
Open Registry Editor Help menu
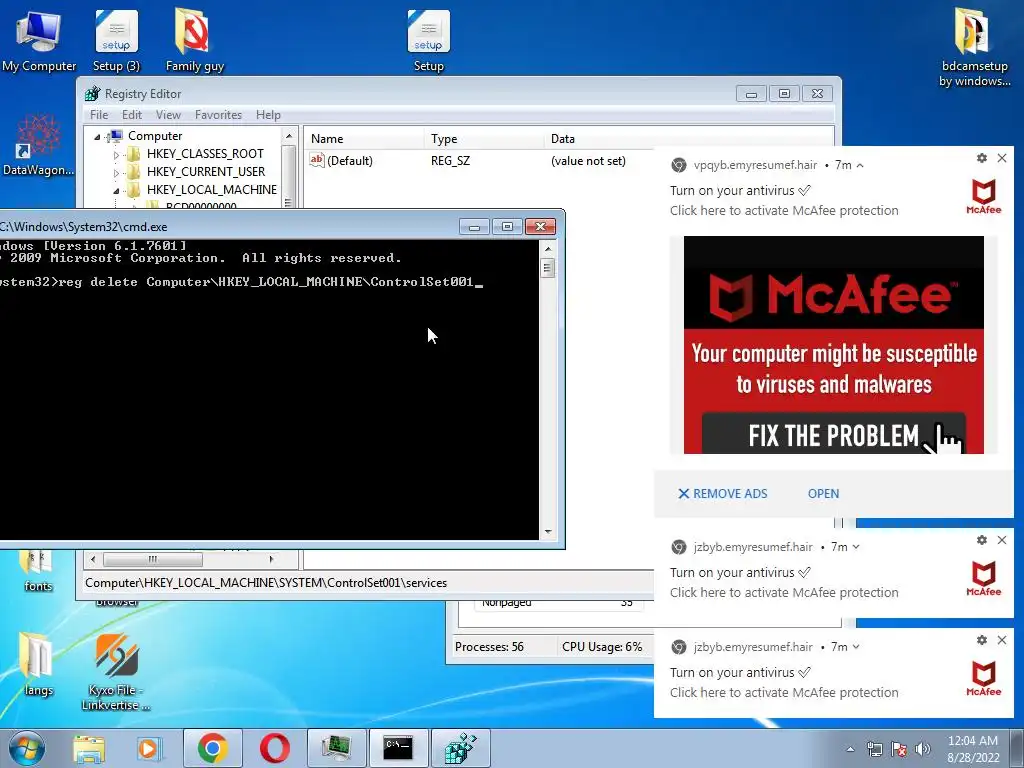point(268,115)
